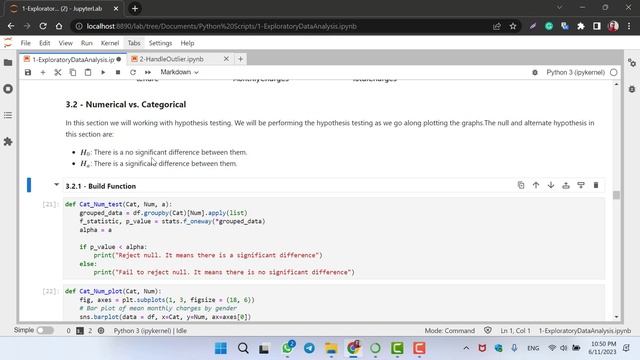Screen dimensions: 640x360
Task: Move the active cell down
Action: coord(551,185)
